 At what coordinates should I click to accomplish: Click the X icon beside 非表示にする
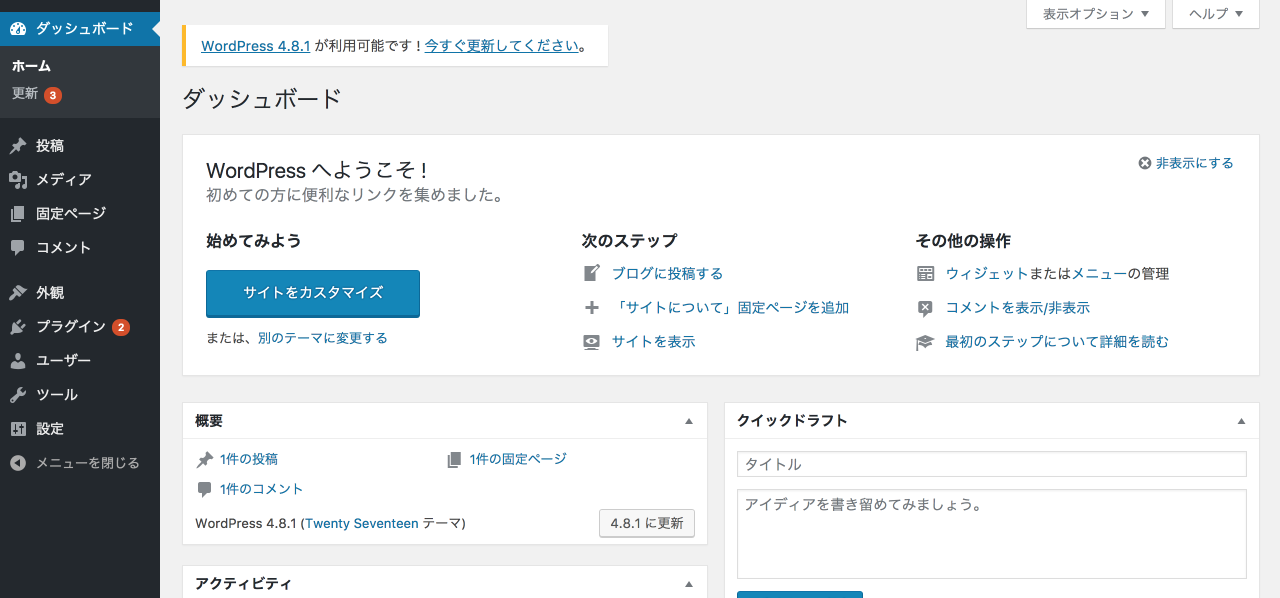1145,163
